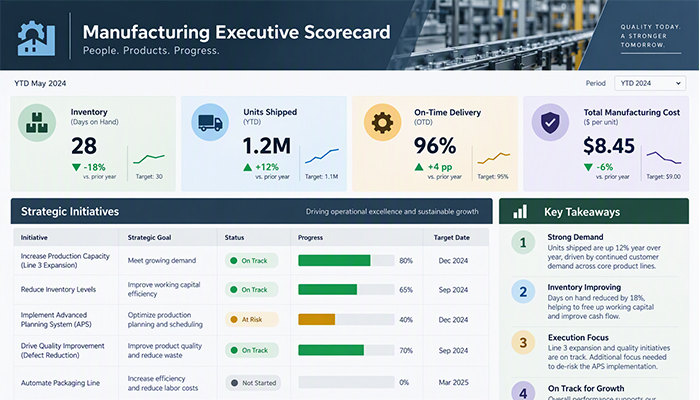Click the cost value '$8.45'

[609, 146]
